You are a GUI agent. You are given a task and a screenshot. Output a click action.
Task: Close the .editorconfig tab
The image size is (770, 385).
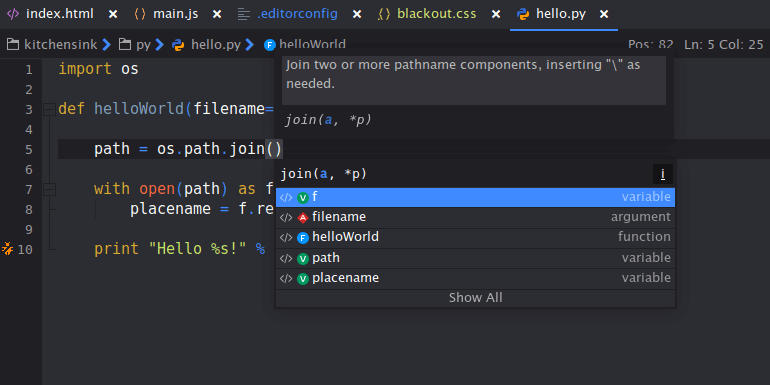(x=357, y=14)
